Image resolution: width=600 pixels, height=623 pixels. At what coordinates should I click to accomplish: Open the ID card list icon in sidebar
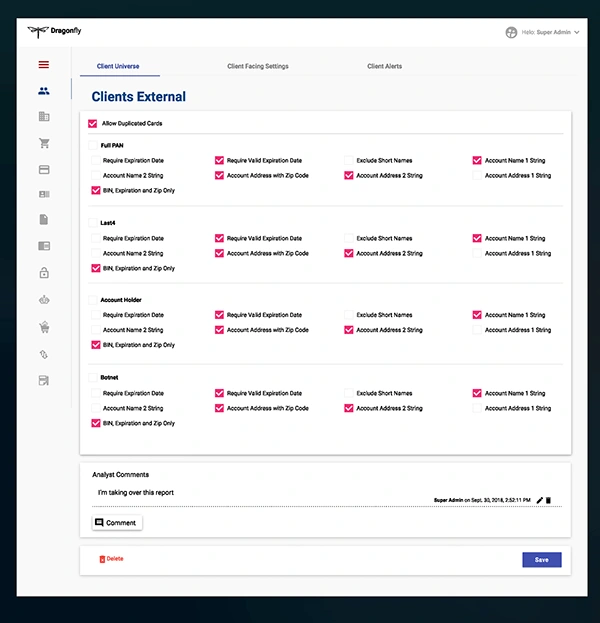44,194
